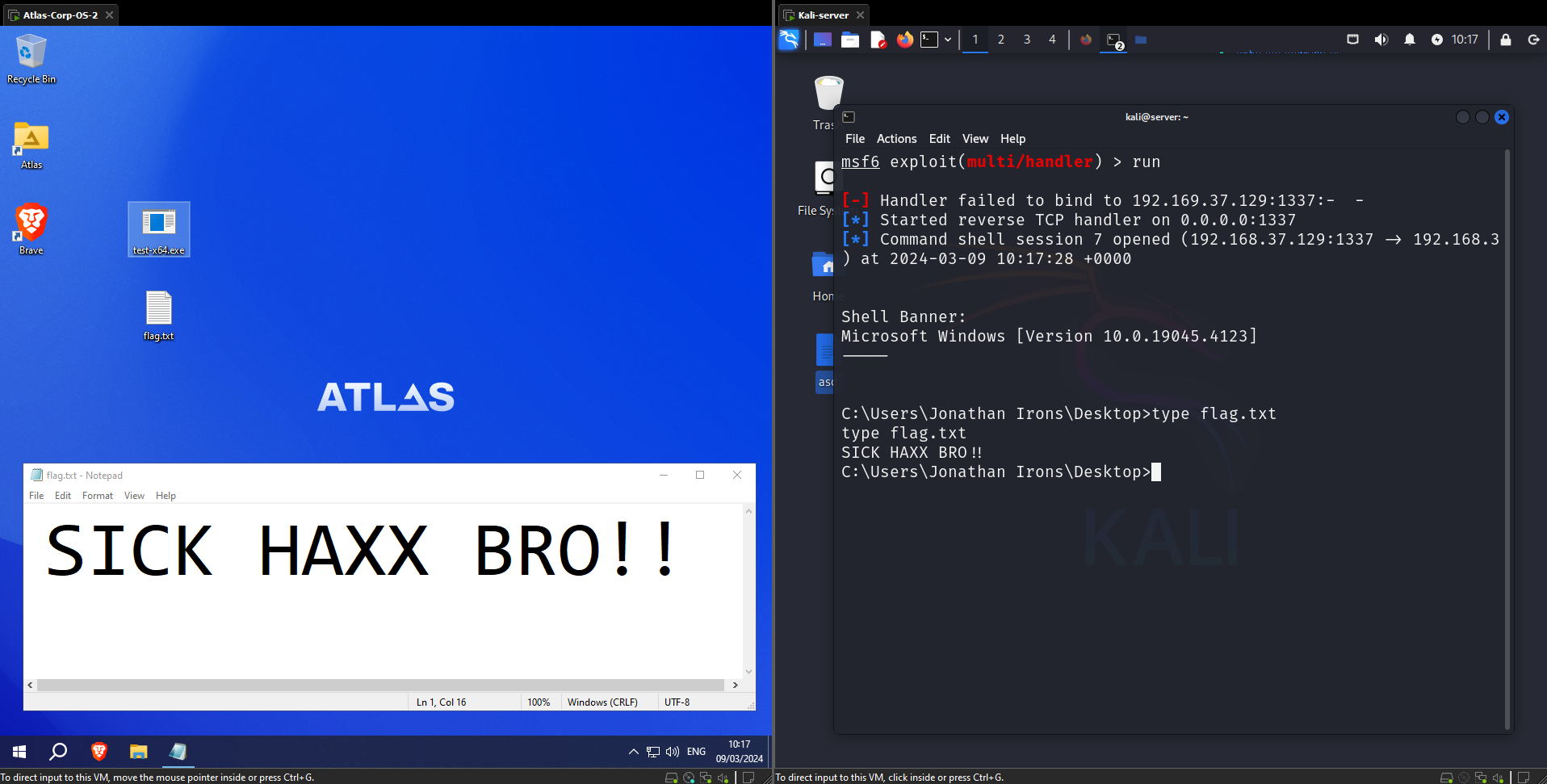
Task: Click the Notepad vertical scroll up arrow
Action: pyautogui.click(x=748, y=511)
